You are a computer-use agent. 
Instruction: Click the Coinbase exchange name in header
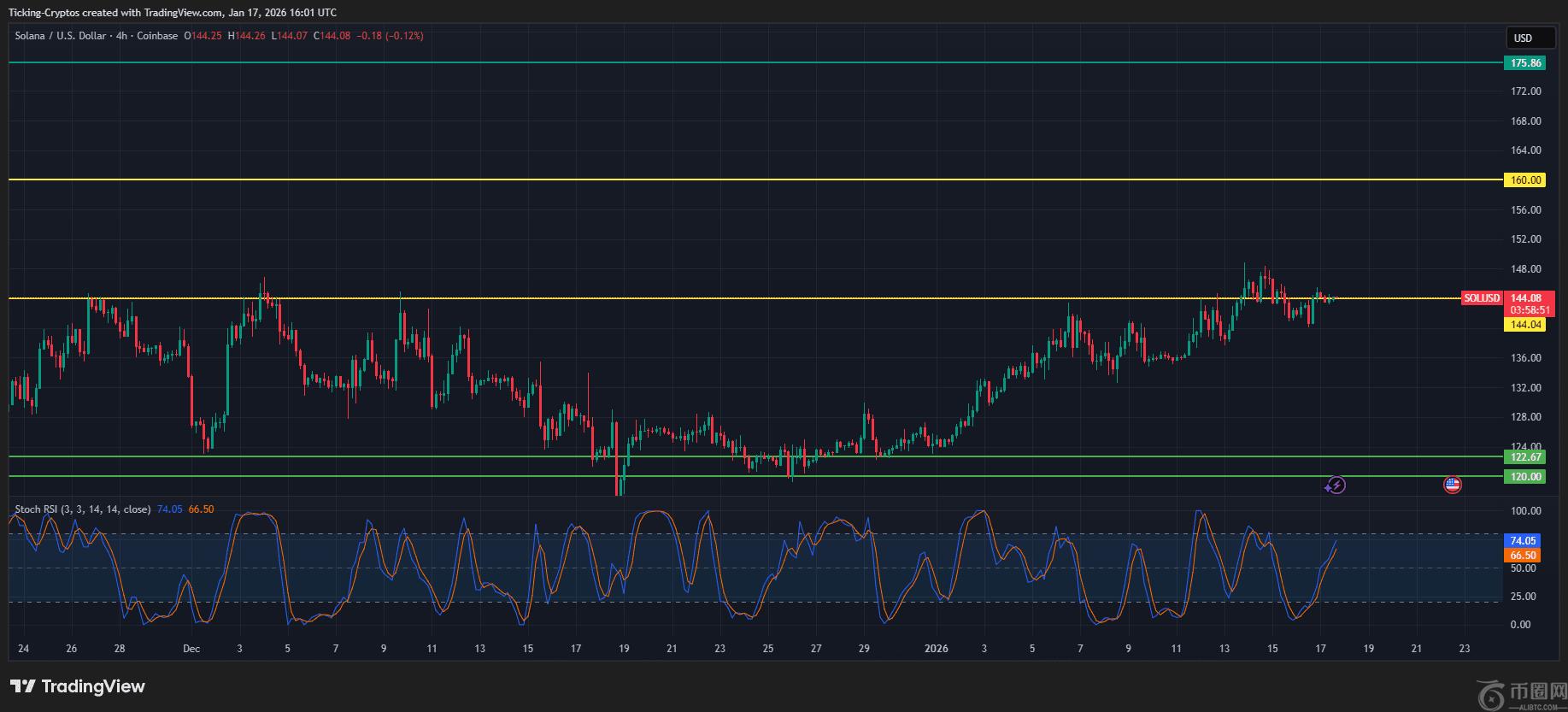coord(157,36)
